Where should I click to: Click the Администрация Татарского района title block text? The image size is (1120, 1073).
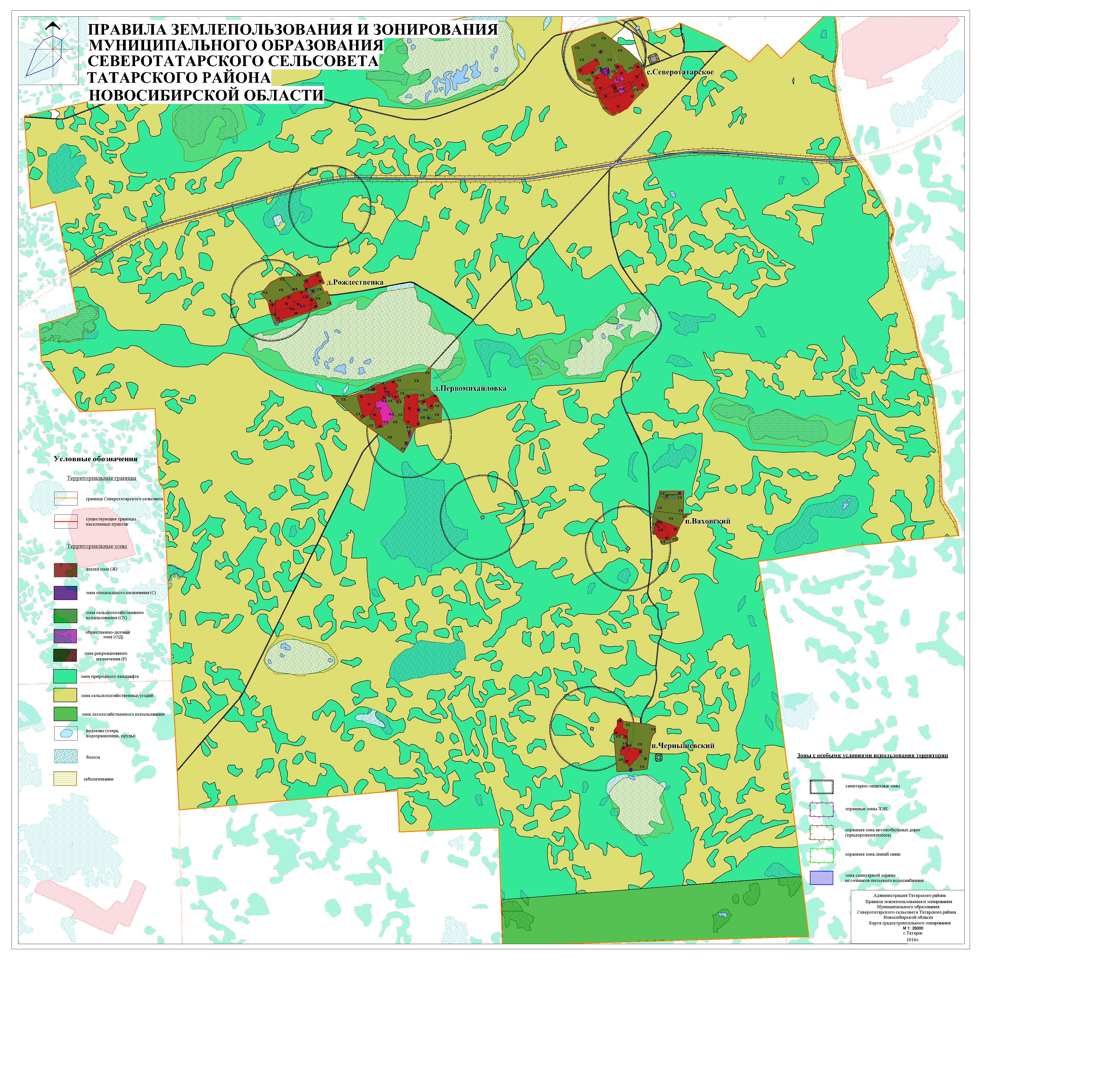coord(909,895)
